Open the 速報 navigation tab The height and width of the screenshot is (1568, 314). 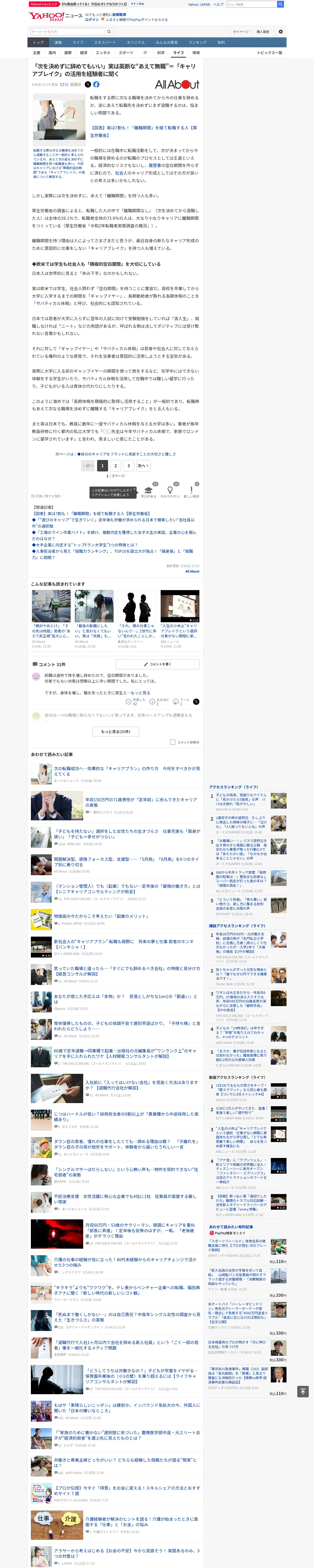(x=58, y=43)
